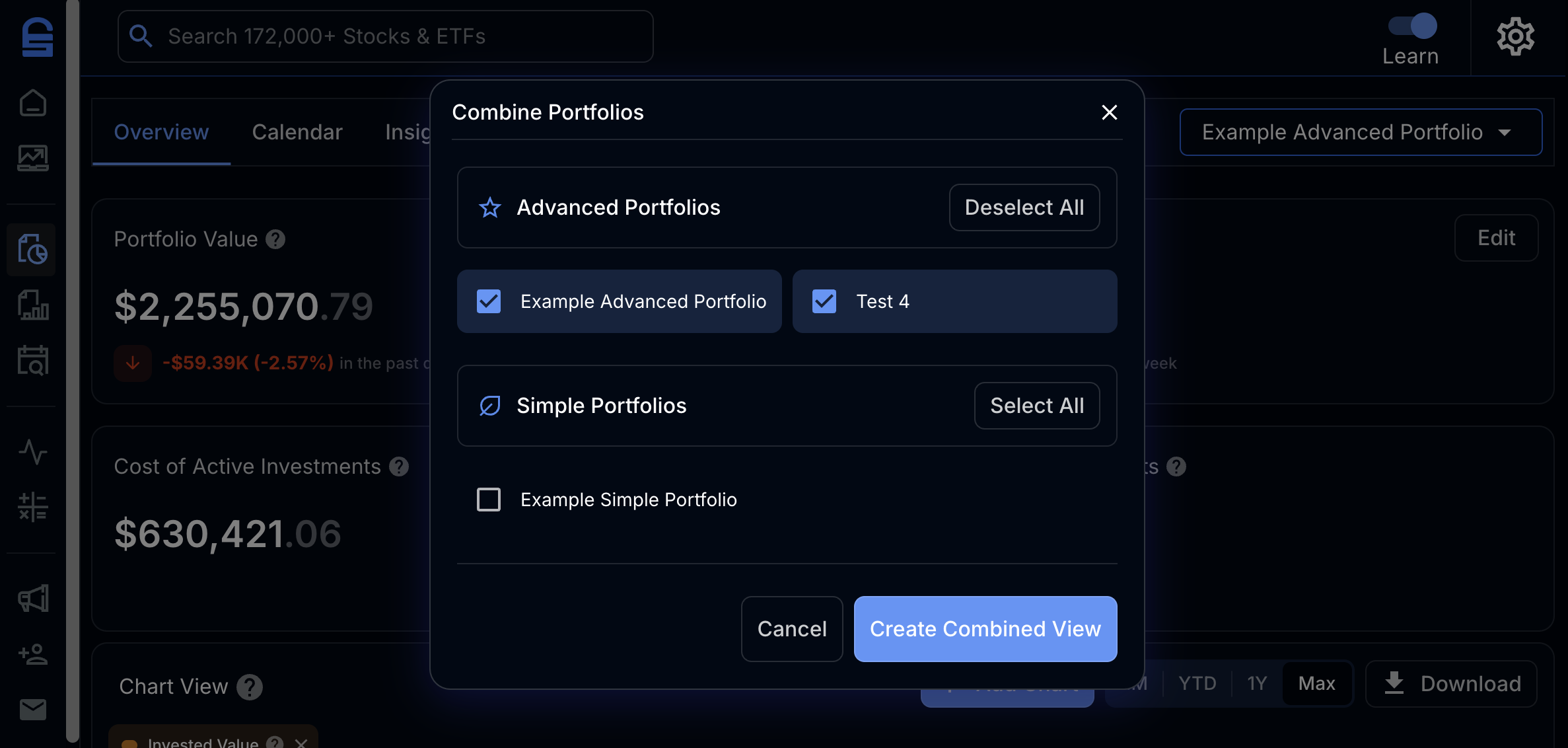1568x748 pixels.
Task: Open the calendar search sidebar icon
Action: (x=32, y=361)
